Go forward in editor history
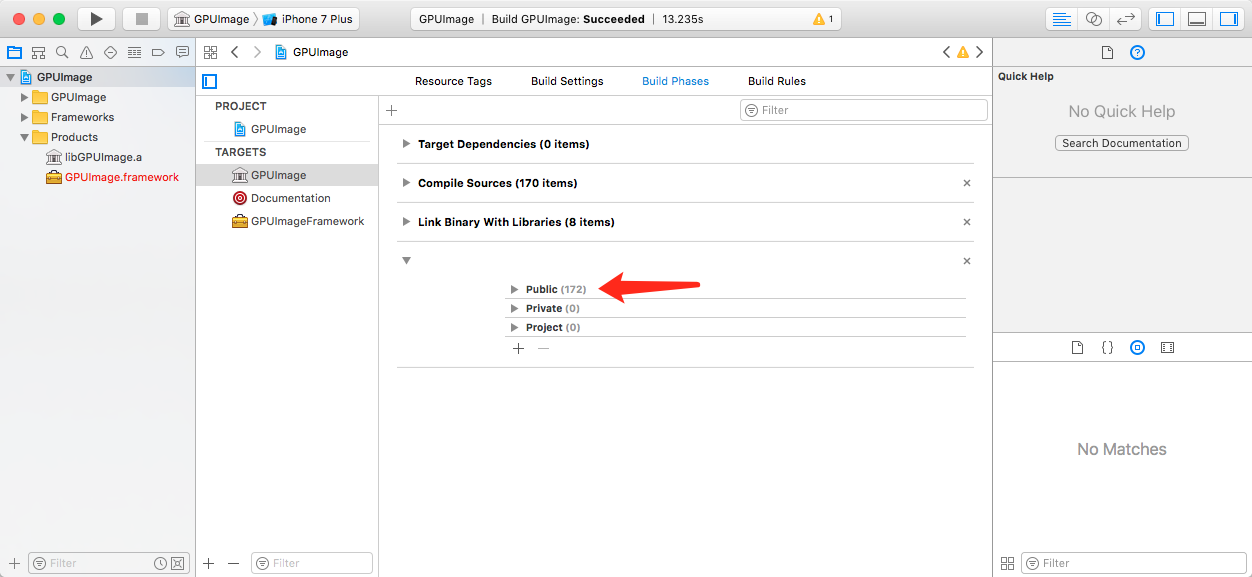 click(x=258, y=52)
